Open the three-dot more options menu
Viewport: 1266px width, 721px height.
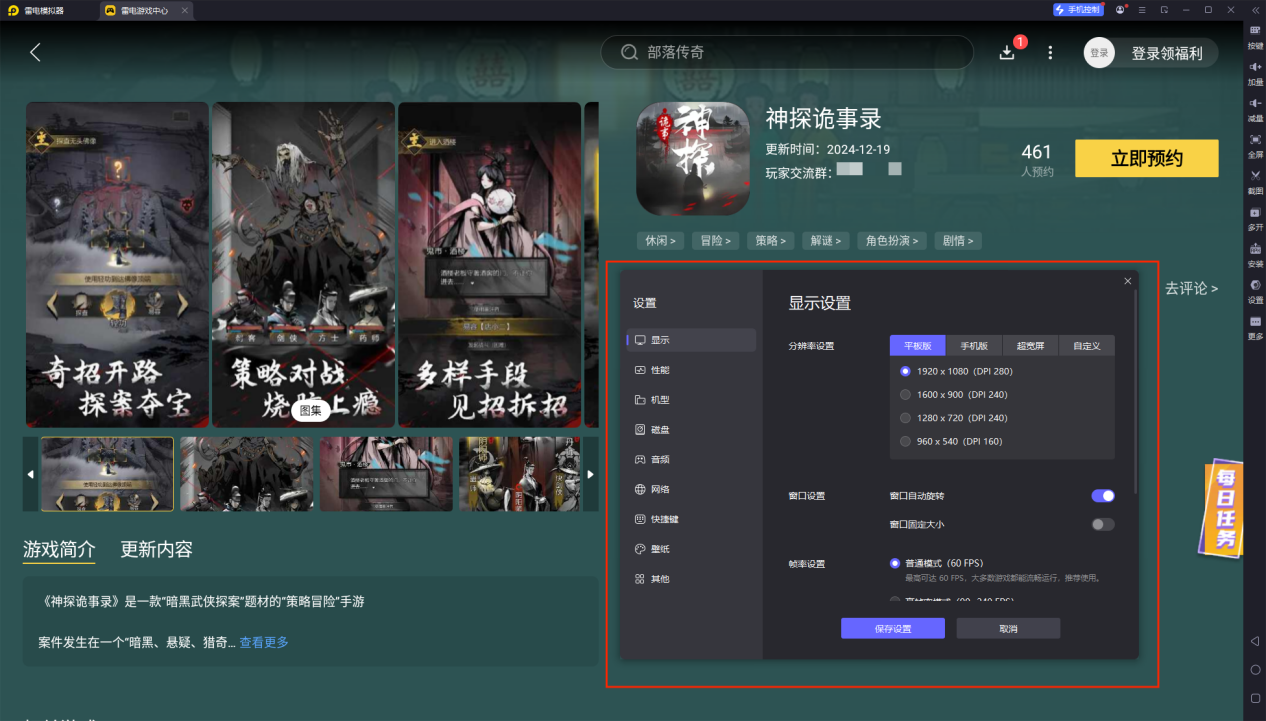point(1050,52)
